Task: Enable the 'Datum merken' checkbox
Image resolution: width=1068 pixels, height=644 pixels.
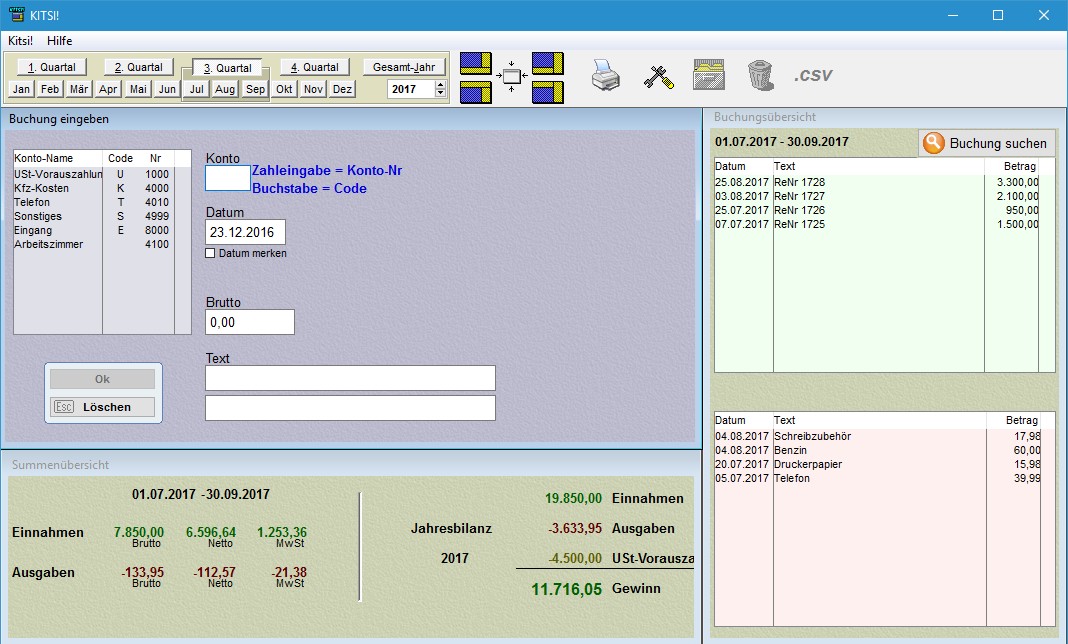Action: click(x=210, y=254)
